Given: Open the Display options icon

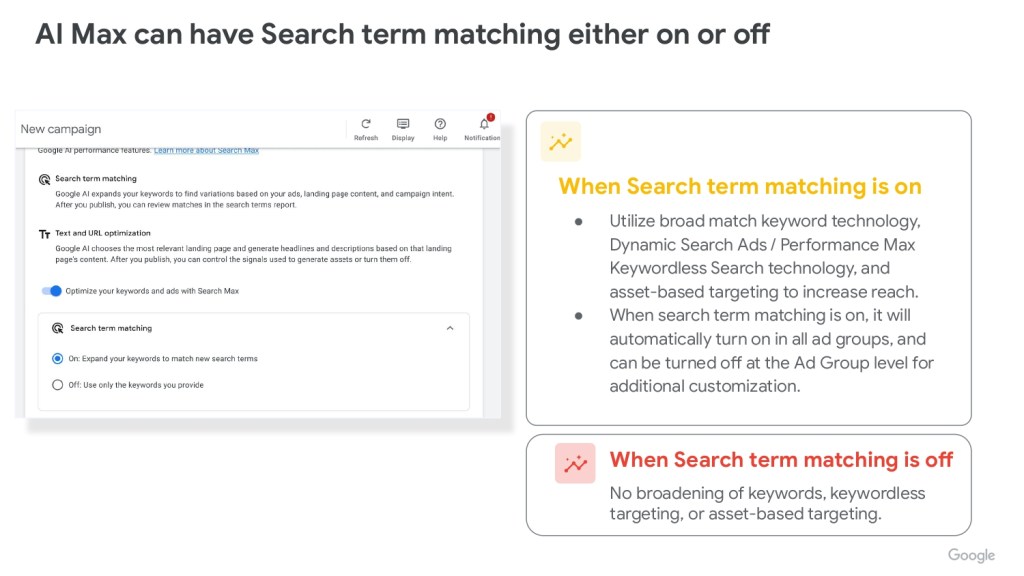Looking at the screenshot, I should pos(403,124).
